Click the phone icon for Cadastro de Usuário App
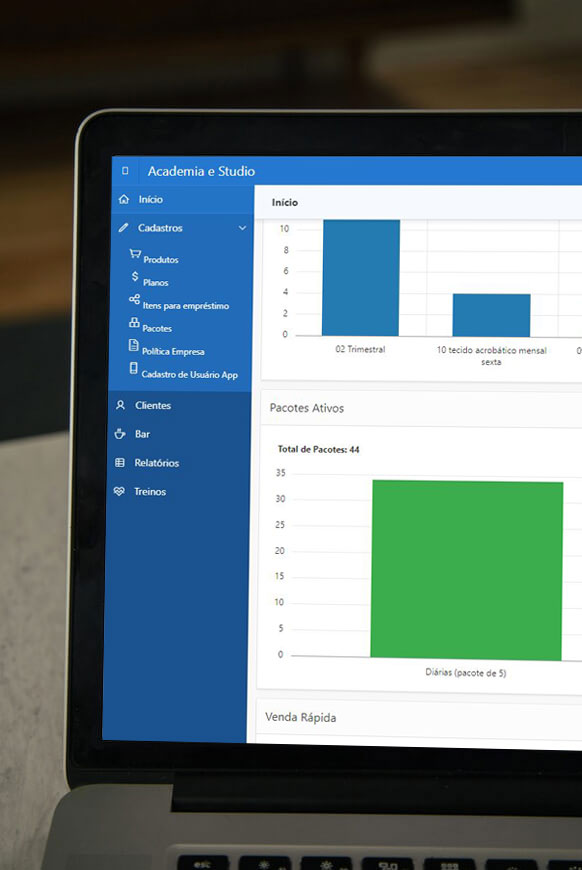This screenshot has width=582, height=870. click(133, 368)
